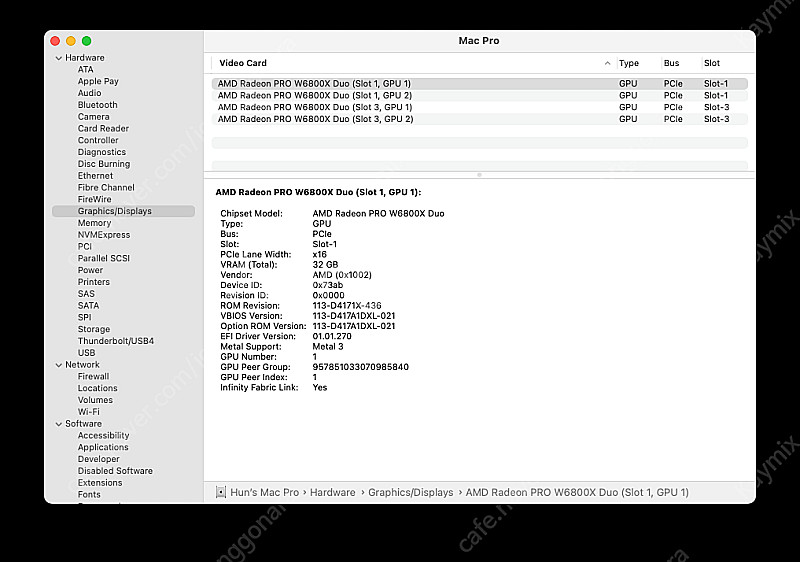Select Ethernet in the sidebar
Image resolution: width=800 pixels, height=562 pixels.
[95, 175]
